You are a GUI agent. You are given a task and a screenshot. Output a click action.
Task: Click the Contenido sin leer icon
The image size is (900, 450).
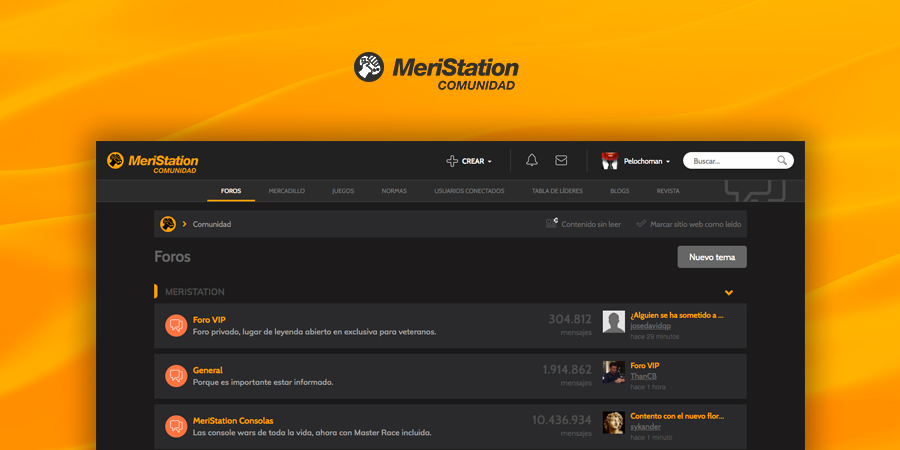552,223
